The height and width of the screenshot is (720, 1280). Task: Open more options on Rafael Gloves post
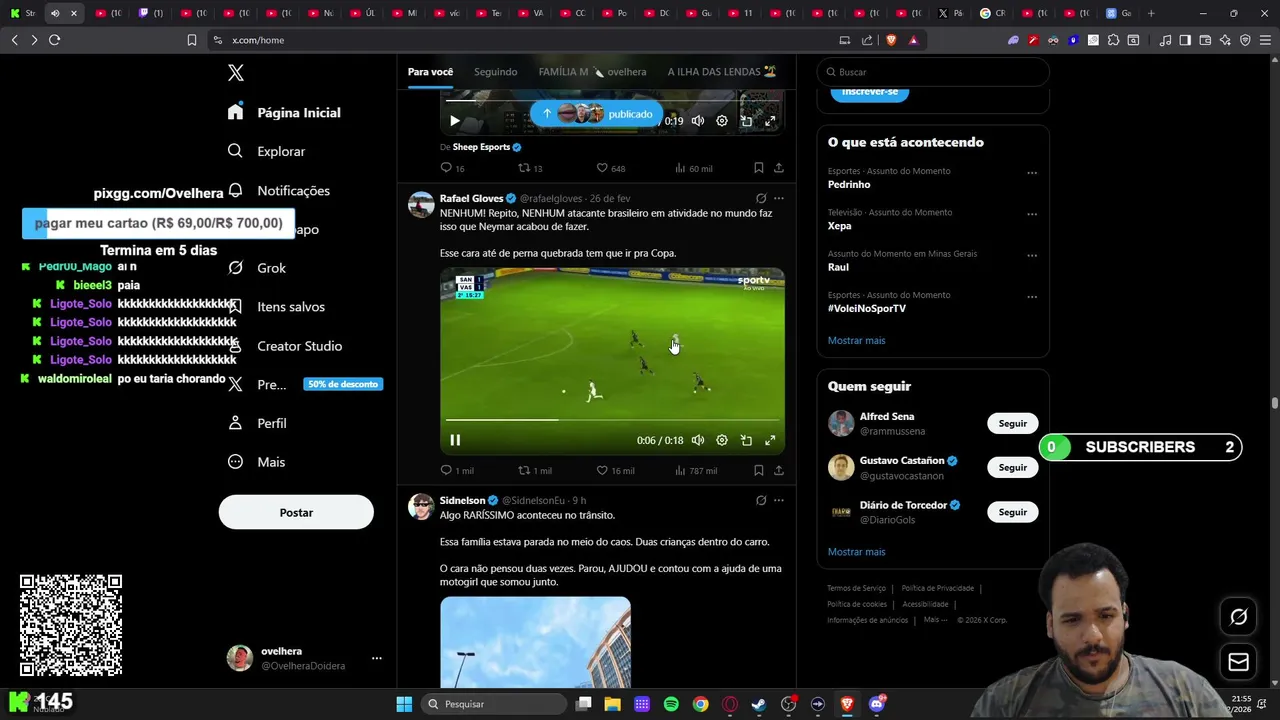(779, 198)
